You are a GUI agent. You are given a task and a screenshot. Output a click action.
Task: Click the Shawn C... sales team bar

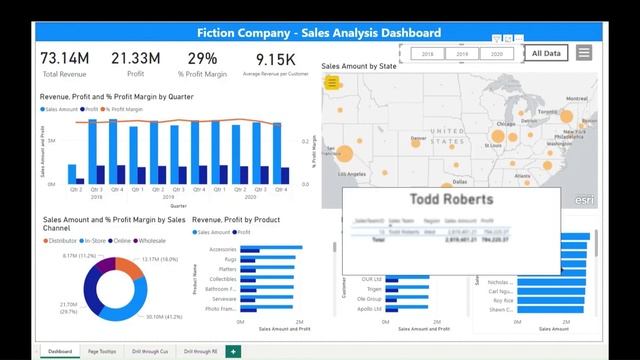coord(550,310)
